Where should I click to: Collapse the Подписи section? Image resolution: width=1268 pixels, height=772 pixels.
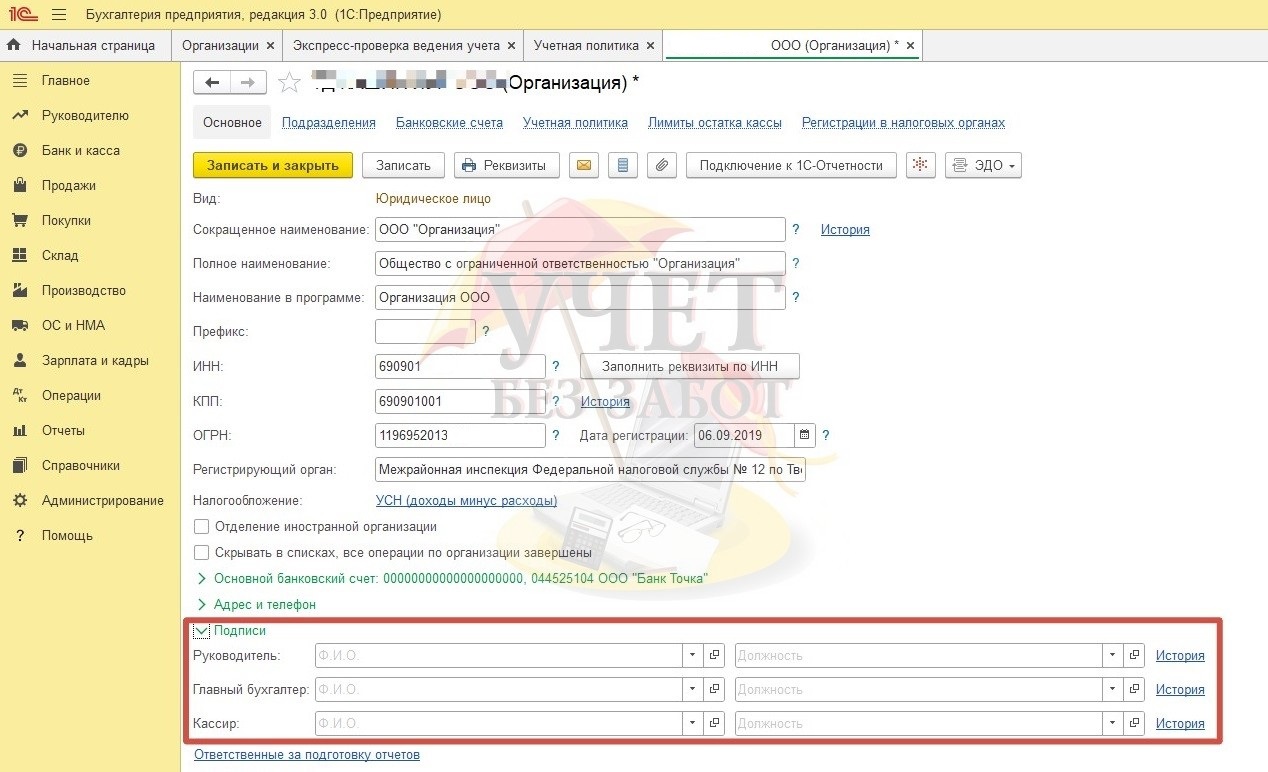click(202, 631)
